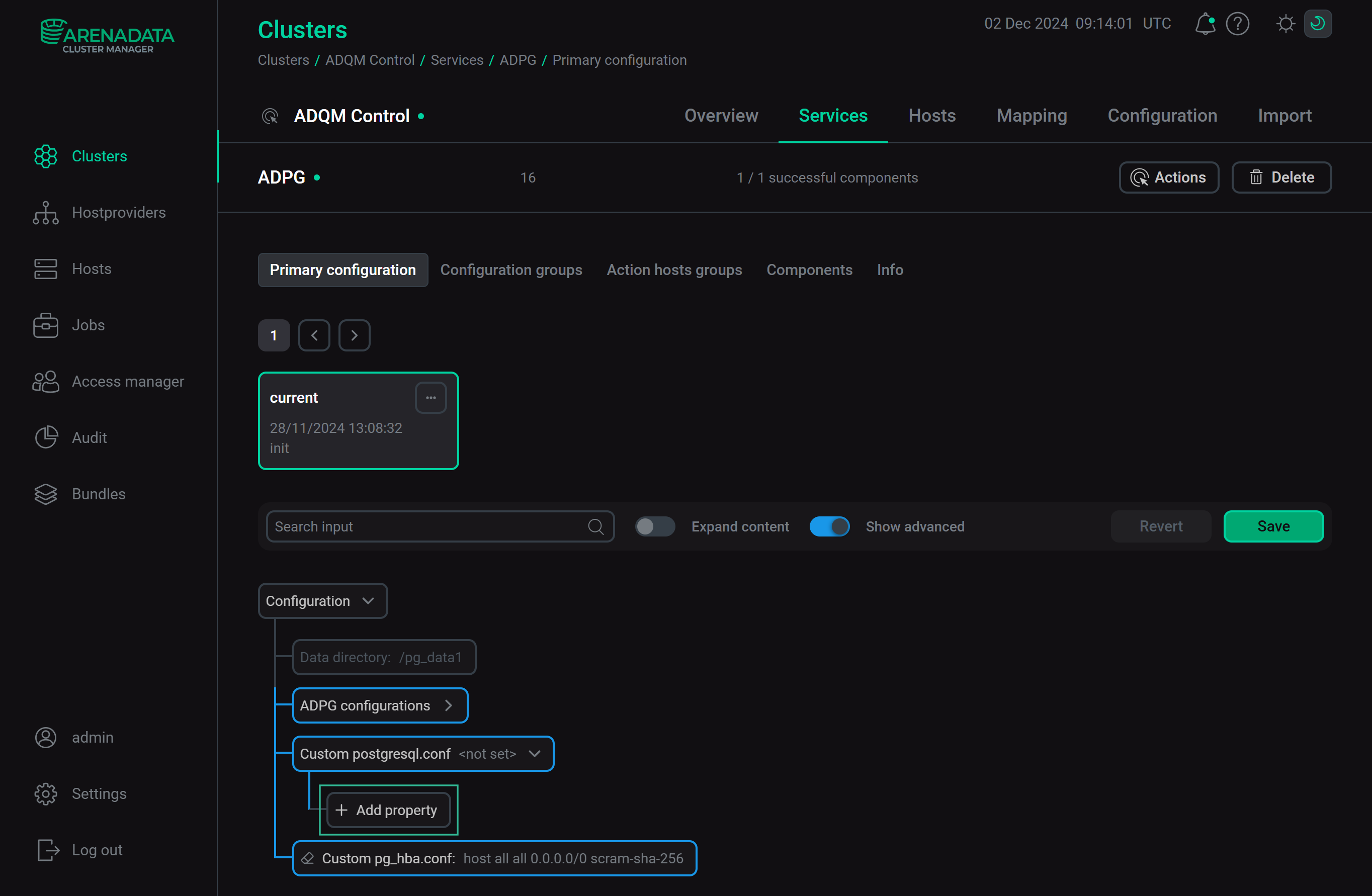Open Access manager in the sidebar
This screenshot has height=896, width=1372.
pos(128,381)
